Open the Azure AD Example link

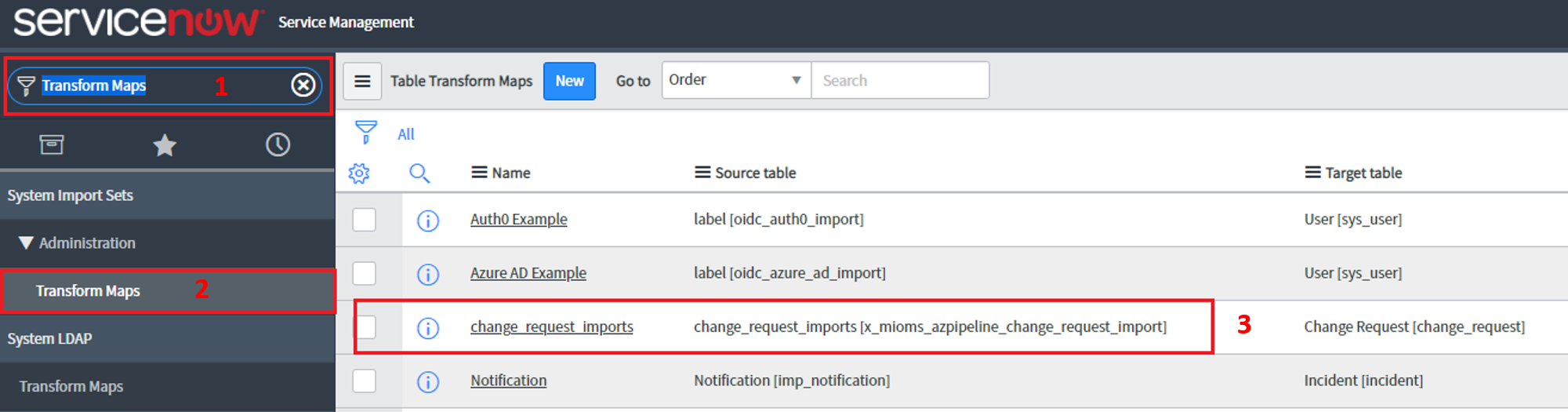coord(528,273)
